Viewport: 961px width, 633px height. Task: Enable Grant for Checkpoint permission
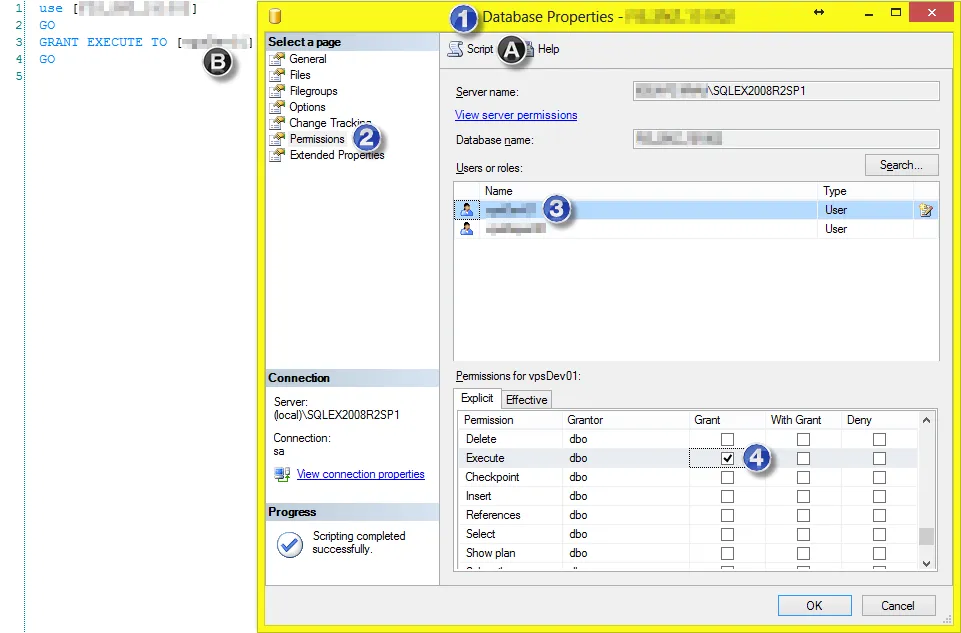[x=727, y=477]
